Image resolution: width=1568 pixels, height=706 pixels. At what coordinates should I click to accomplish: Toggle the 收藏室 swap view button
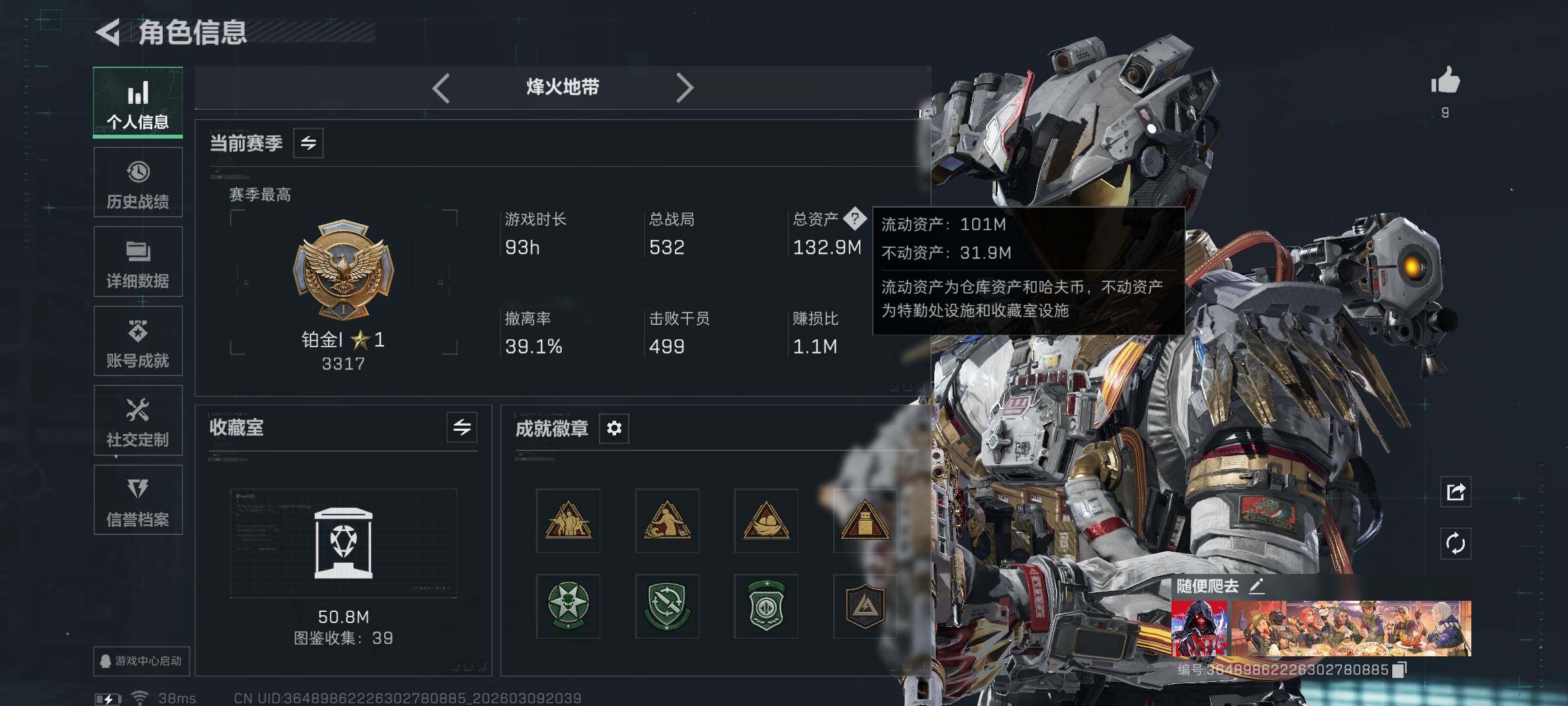462,428
